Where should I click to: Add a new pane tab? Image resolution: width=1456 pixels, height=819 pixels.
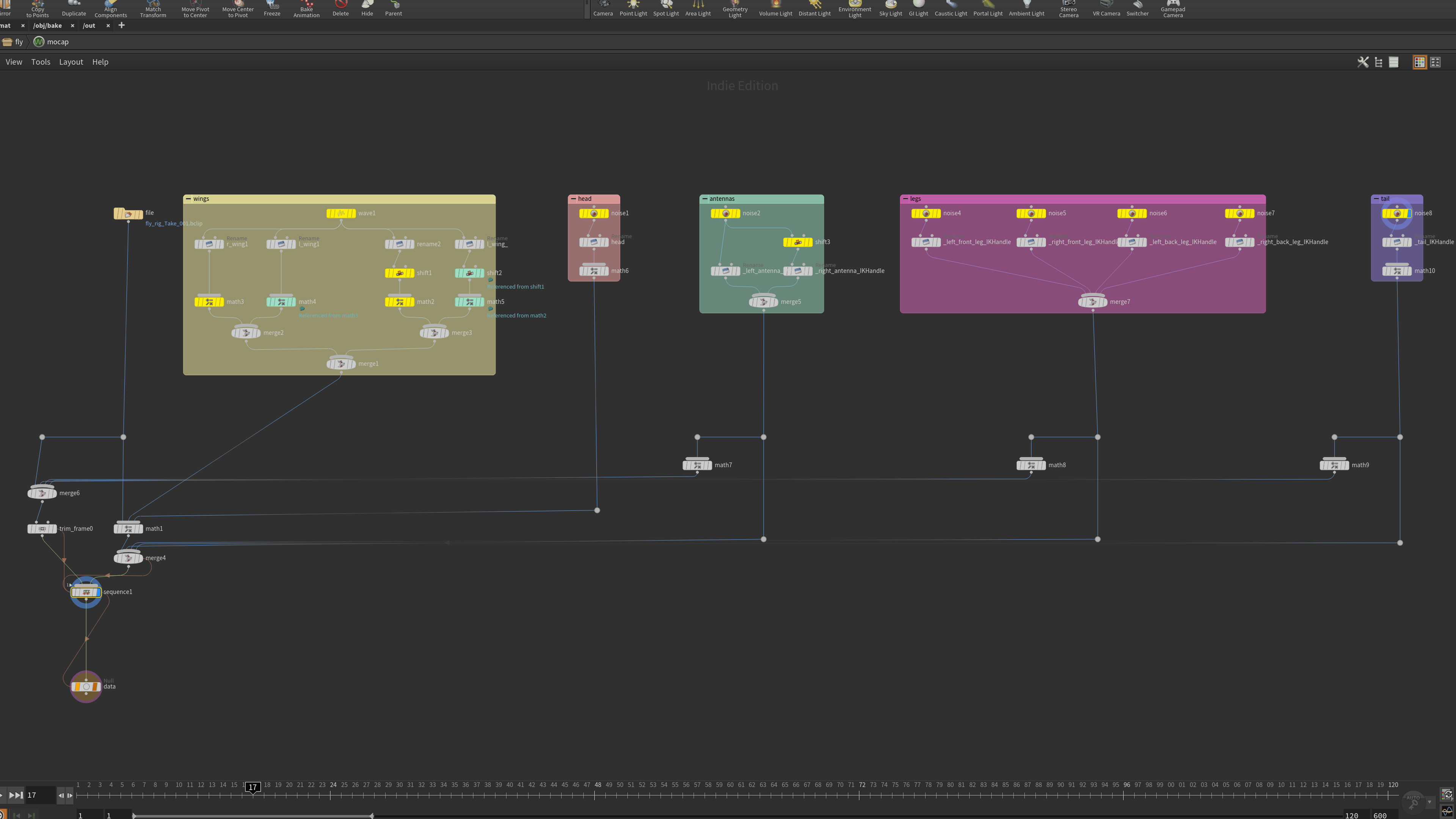(121, 25)
